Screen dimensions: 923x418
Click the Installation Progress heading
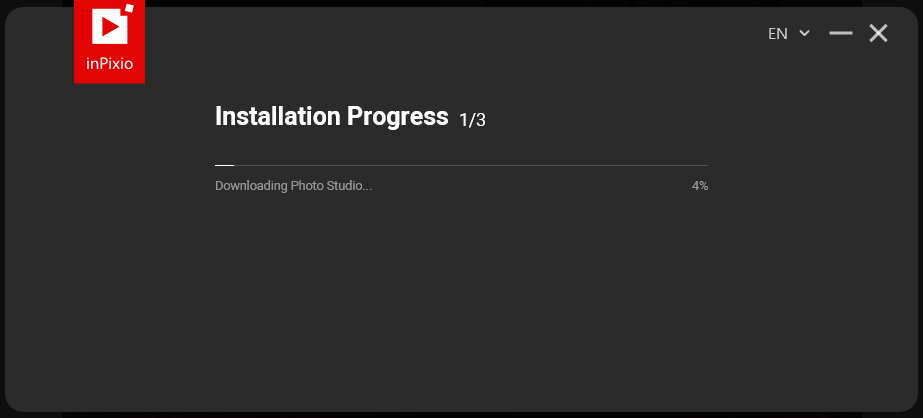[331, 117]
